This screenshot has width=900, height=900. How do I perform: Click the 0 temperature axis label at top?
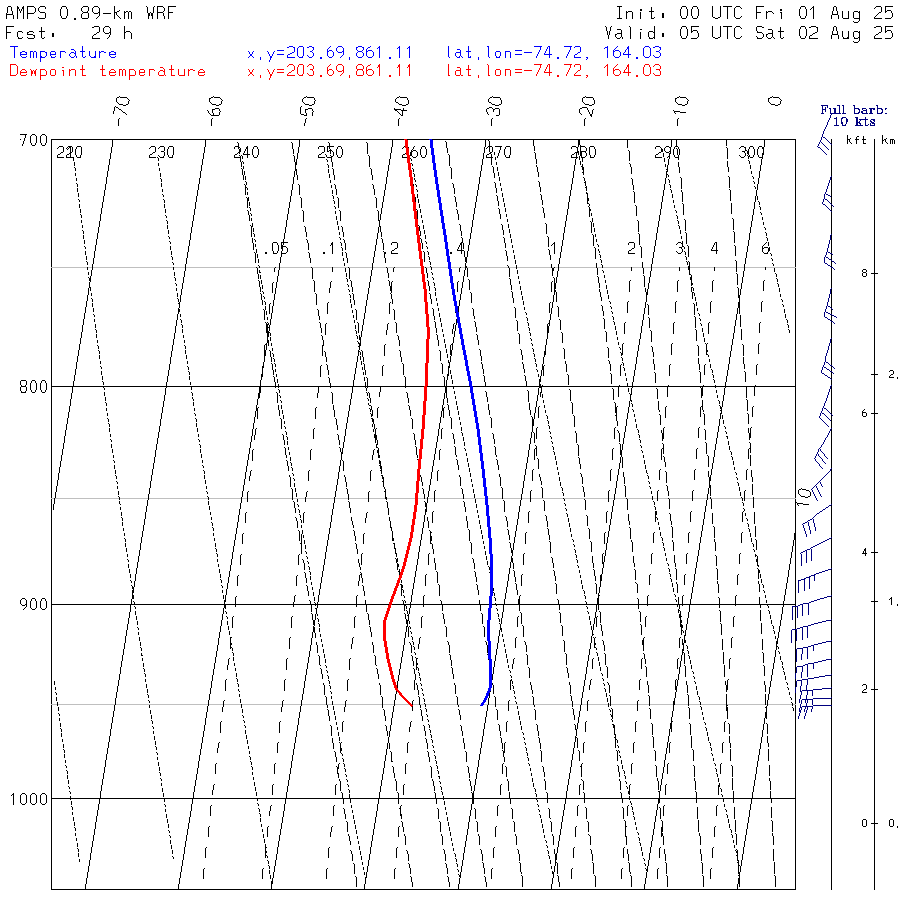[x=775, y=102]
